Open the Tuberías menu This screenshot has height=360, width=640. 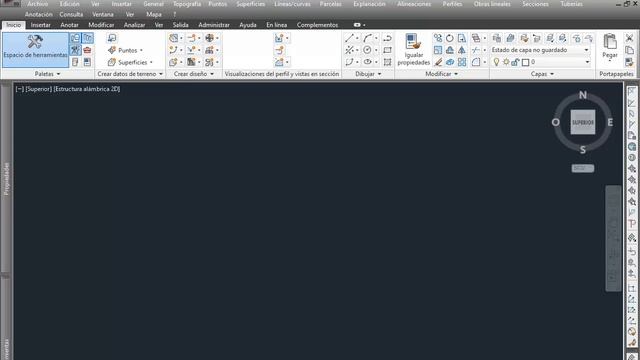571,4
